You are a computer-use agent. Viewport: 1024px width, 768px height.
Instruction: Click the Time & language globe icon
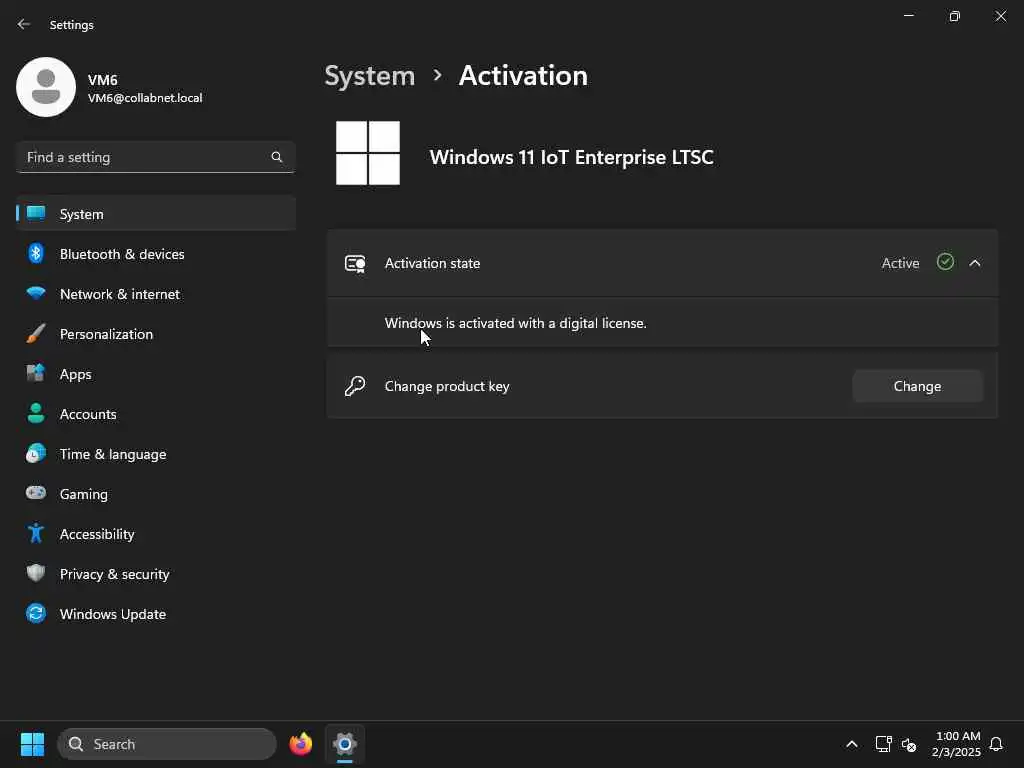click(37, 453)
